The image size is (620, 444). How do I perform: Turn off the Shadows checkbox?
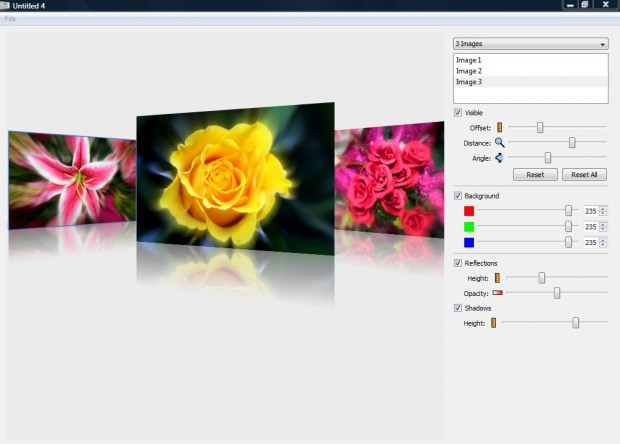click(459, 308)
